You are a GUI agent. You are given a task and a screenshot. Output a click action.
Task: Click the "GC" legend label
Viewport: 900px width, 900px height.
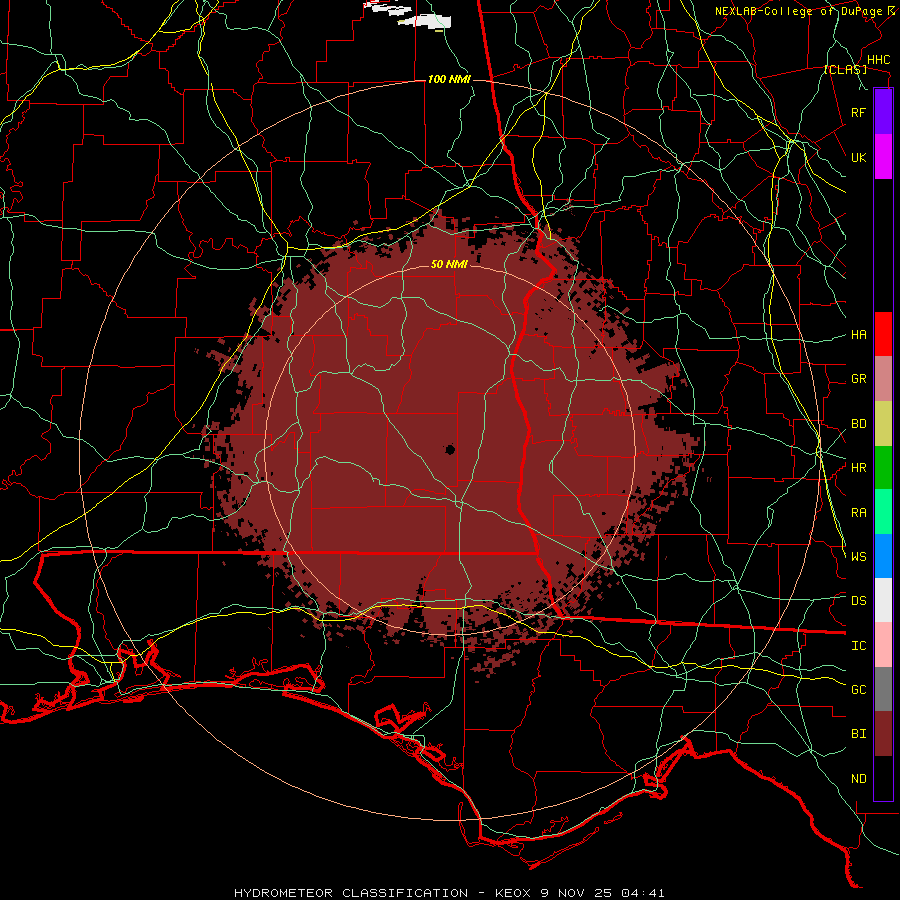pyautogui.click(x=858, y=690)
